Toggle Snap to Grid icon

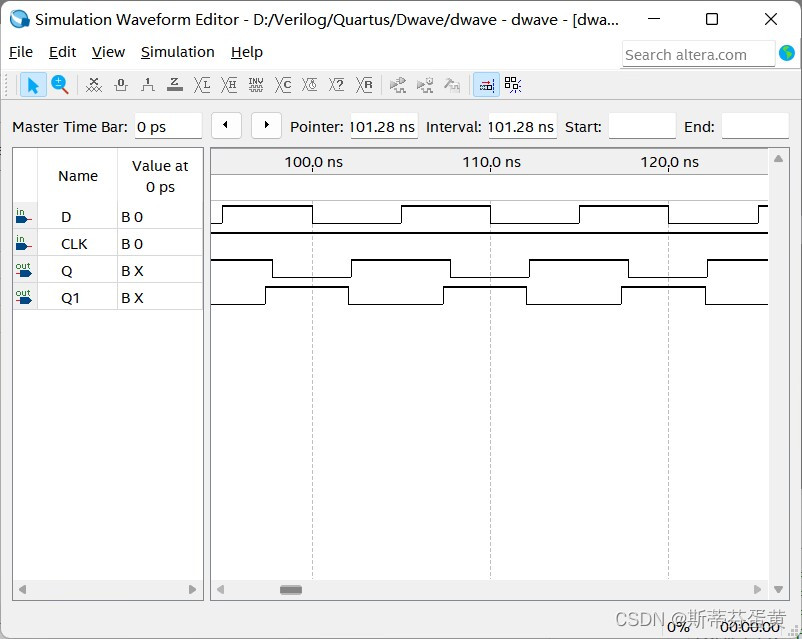[x=513, y=85]
